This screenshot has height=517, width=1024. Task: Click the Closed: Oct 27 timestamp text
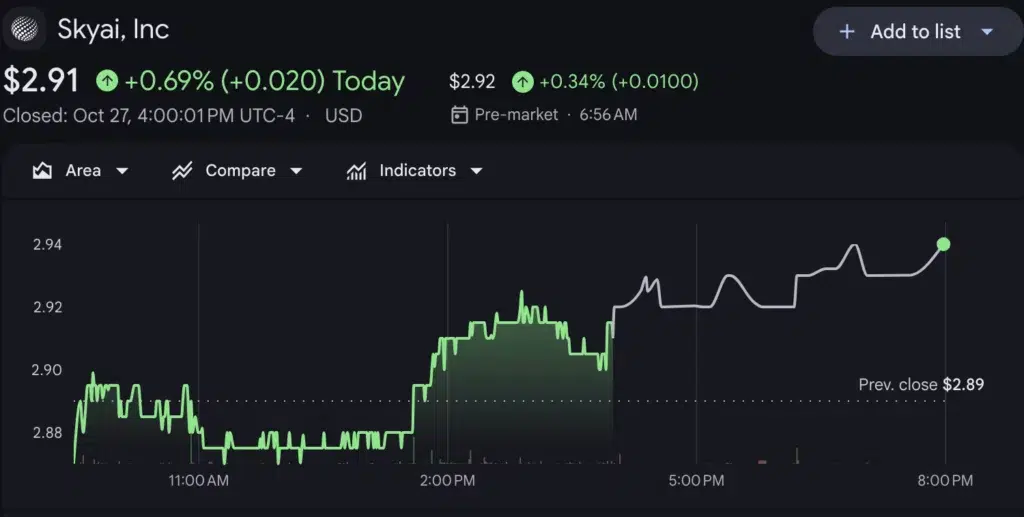pyautogui.click(x=149, y=116)
